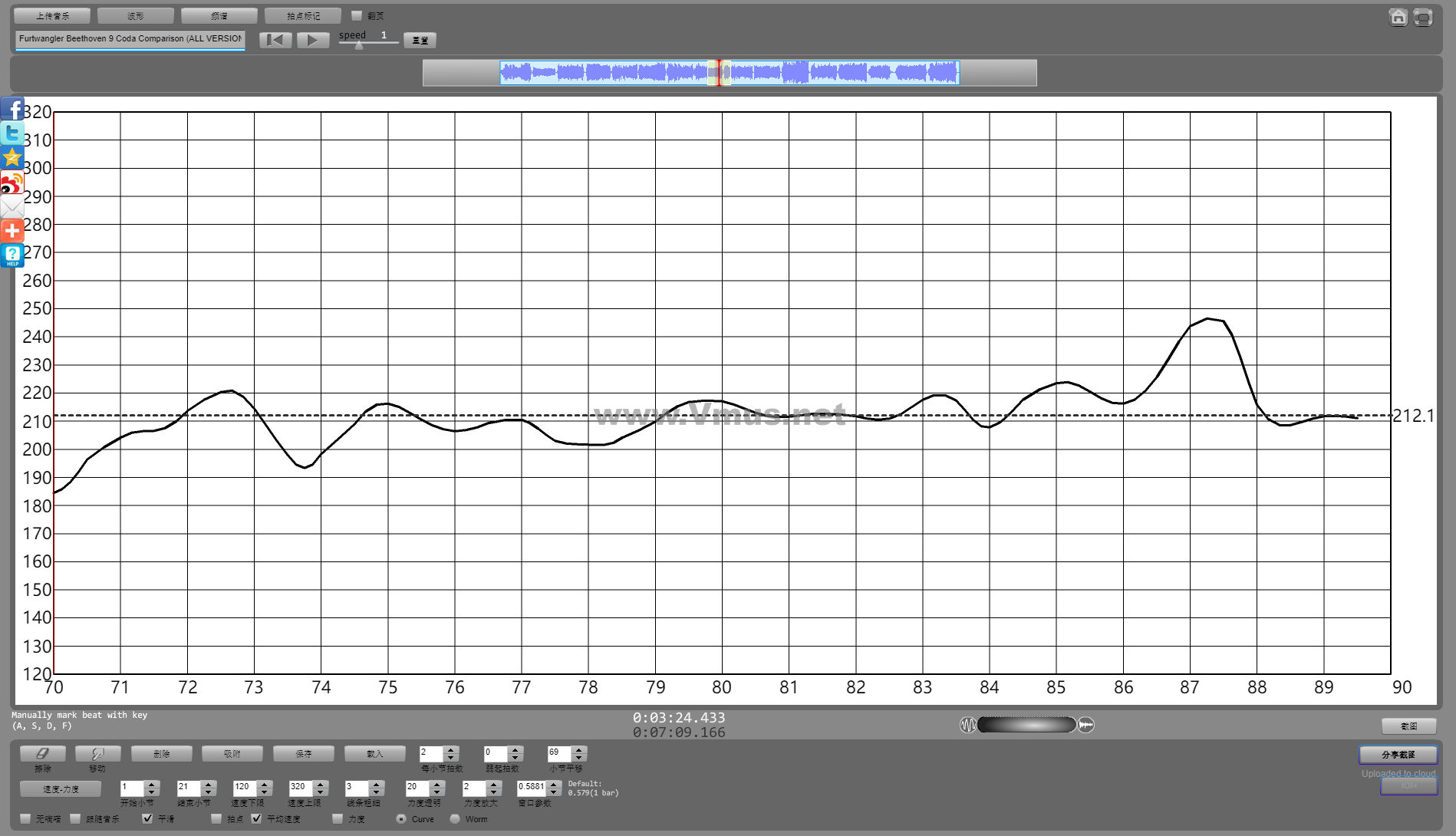This screenshot has height=836, width=1456.
Task: Decrease the 结束小节 value of 21 with down arrow
Action: pyautogui.click(x=208, y=792)
